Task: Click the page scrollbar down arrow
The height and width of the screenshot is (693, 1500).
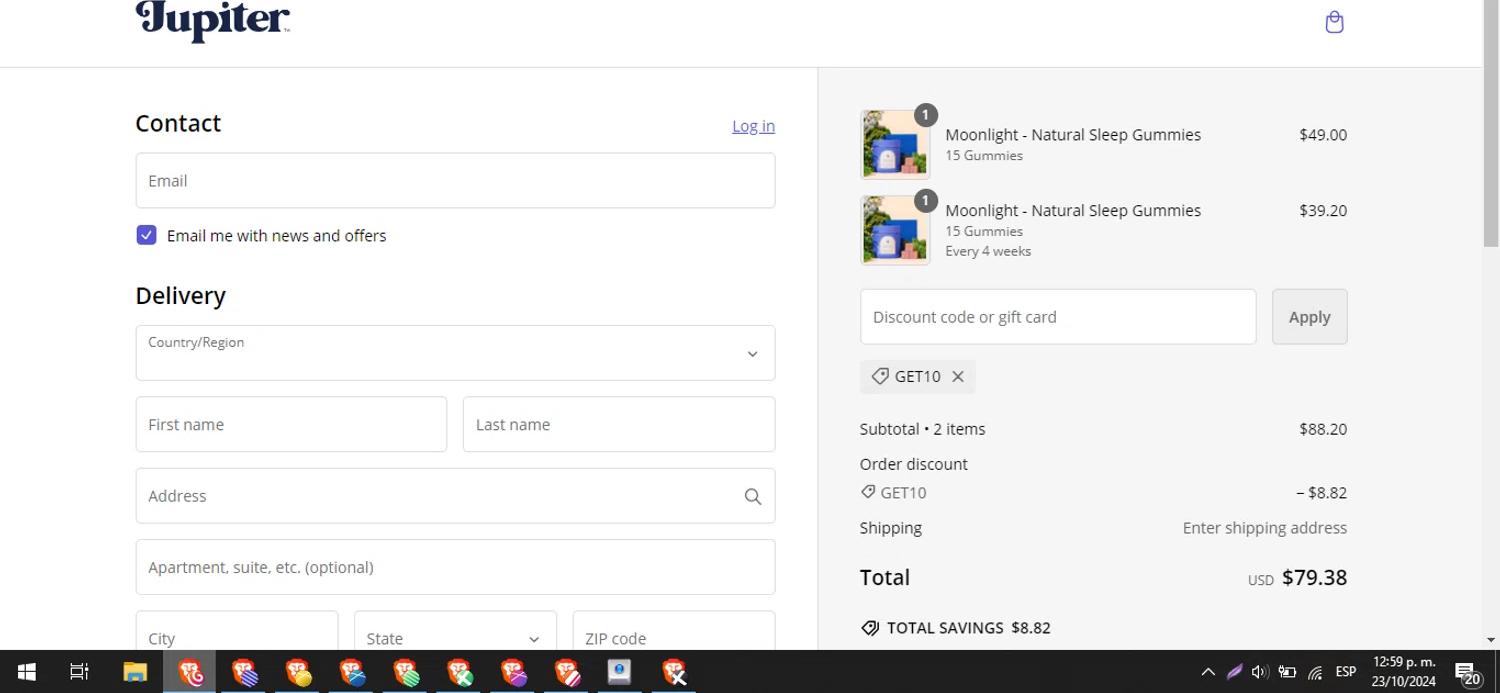Action: (x=1491, y=640)
